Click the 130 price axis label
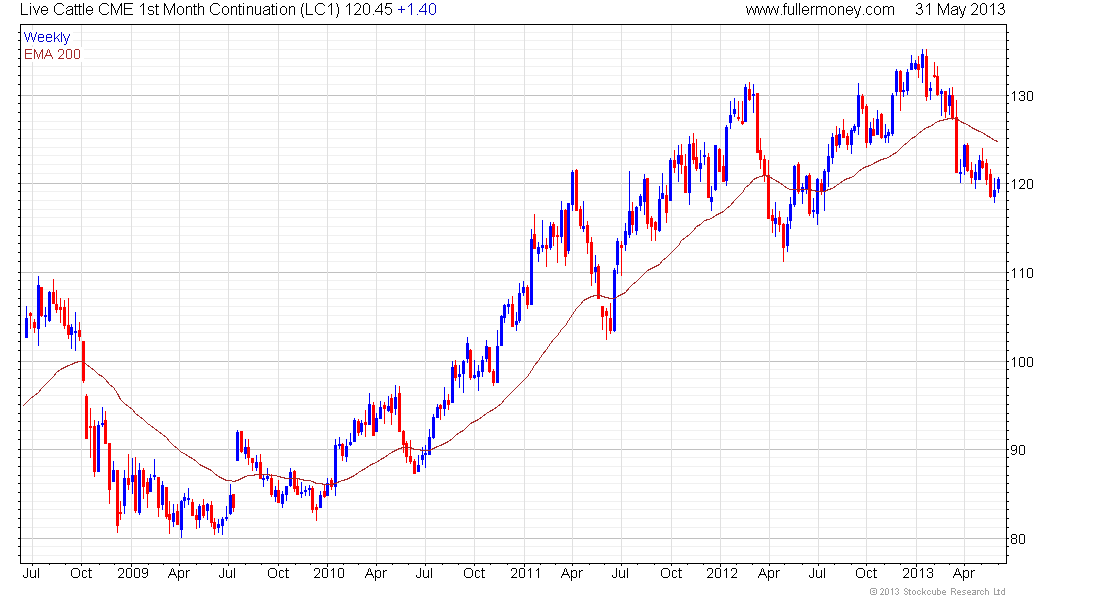Viewport: 1100px width, 600px height. click(x=1021, y=96)
